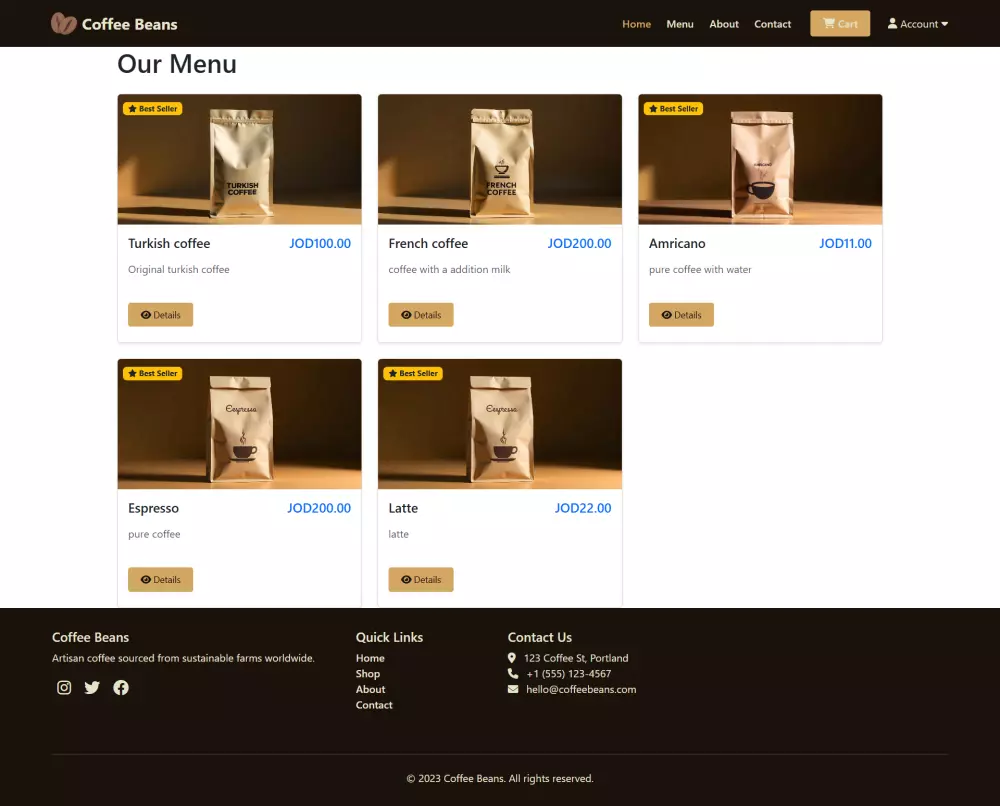Click the 'Original turkish coffee' description
The image size is (1000, 806).
click(179, 269)
